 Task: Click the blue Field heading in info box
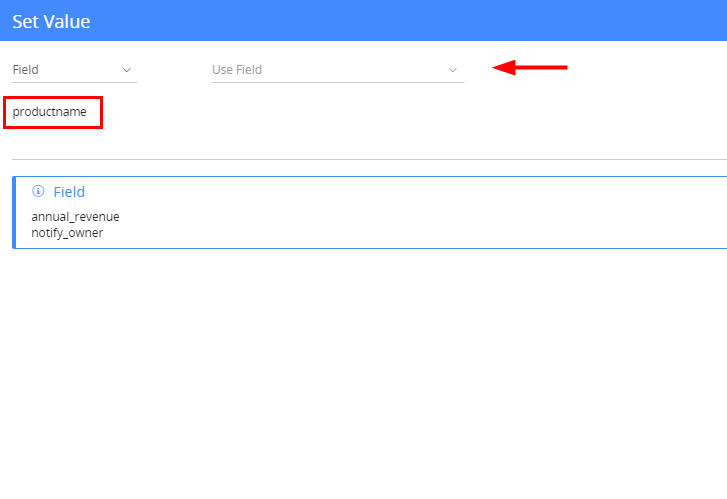tap(69, 192)
